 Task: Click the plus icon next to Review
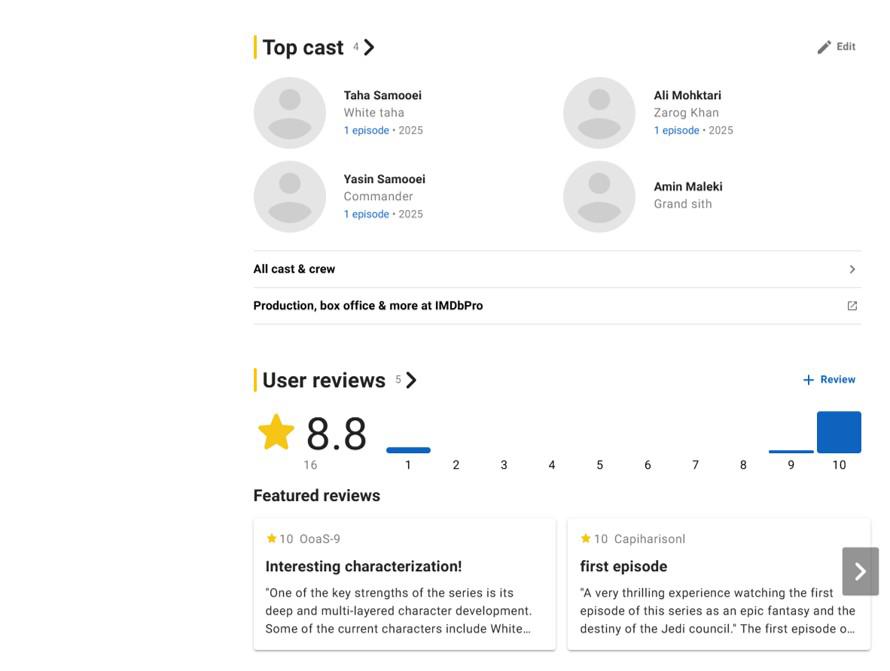(808, 380)
